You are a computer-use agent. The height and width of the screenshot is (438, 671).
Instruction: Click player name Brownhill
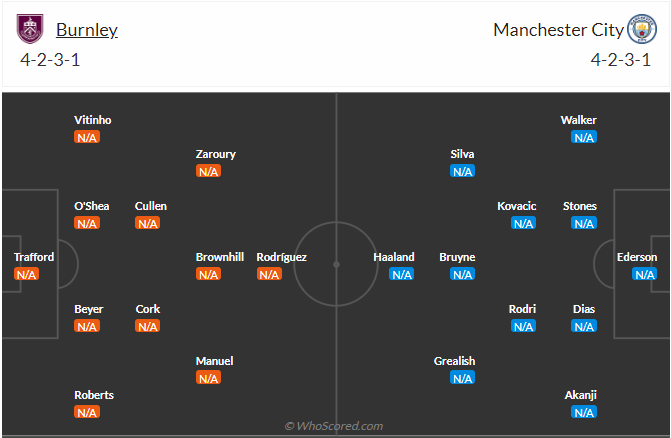click(x=220, y=257)
